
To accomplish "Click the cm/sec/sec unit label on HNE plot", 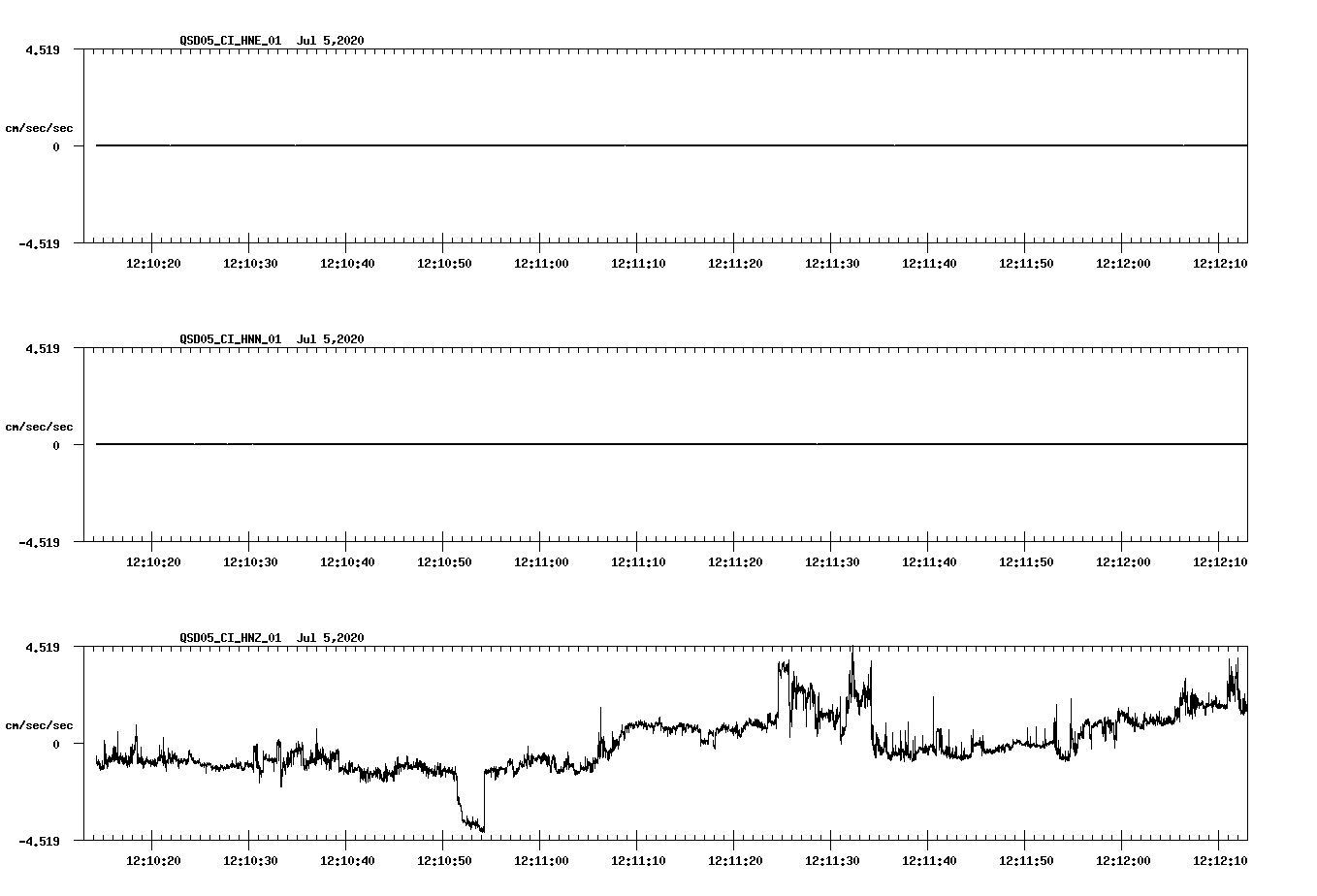I will pos(39,128).
